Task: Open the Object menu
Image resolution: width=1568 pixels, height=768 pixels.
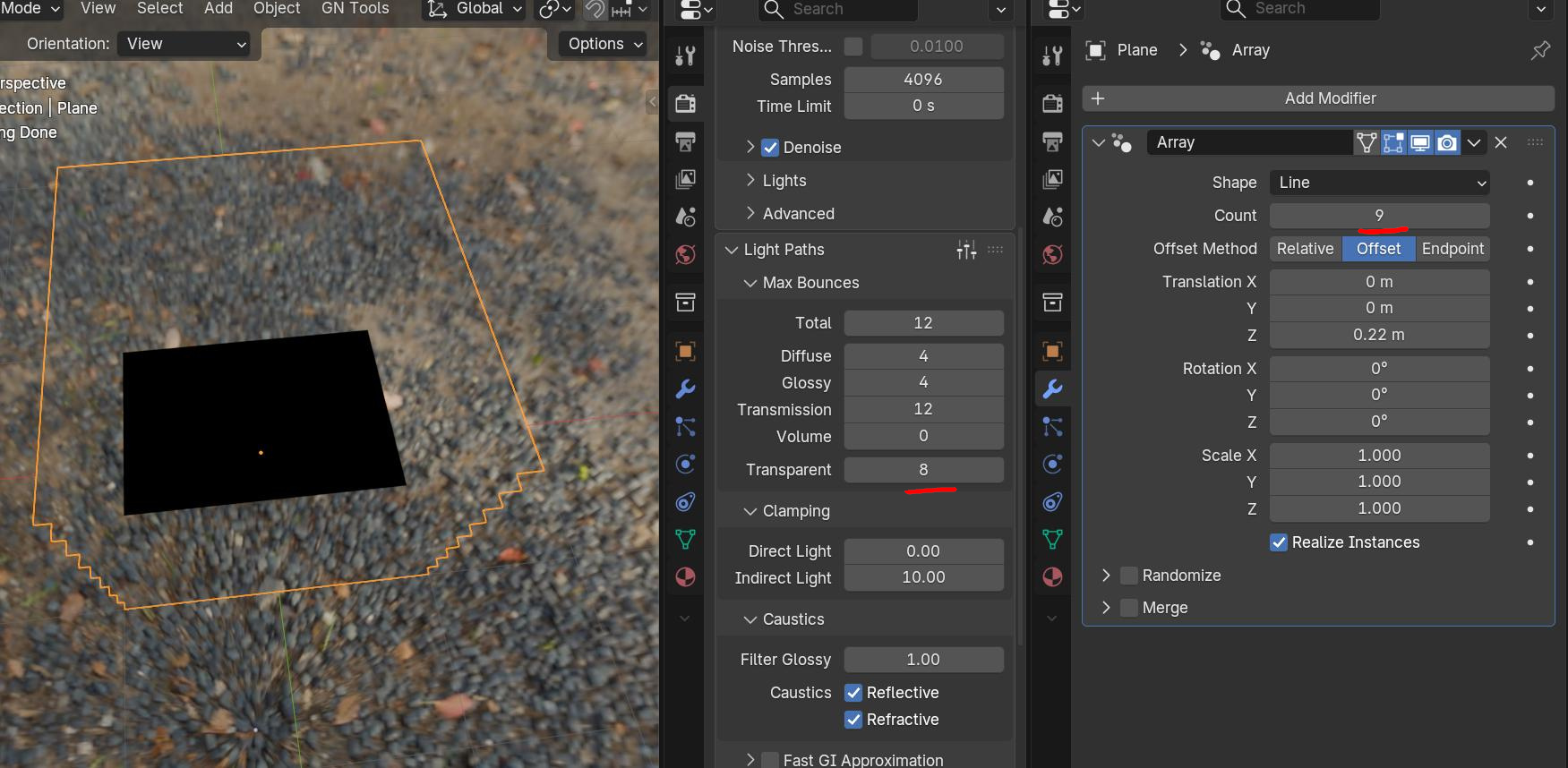Action: click(x=277, y=8)
